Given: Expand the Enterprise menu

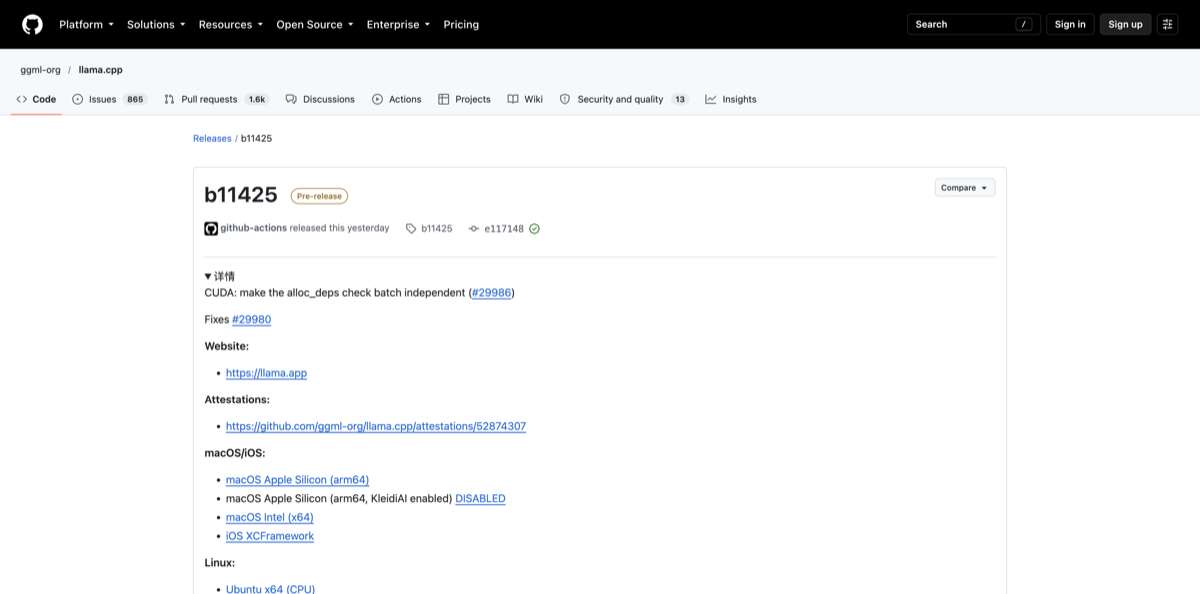Looking at the screenshot, I should [398, 24].
